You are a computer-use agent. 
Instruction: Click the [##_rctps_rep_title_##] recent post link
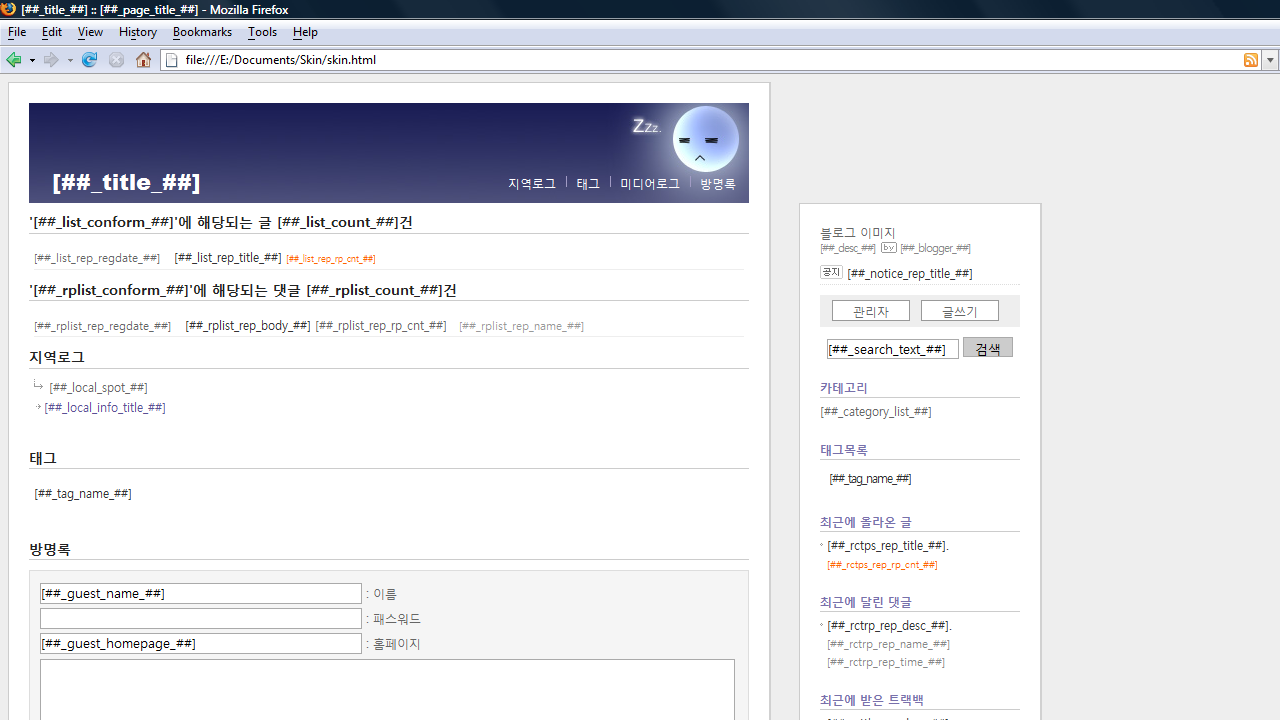pos(886,545)
